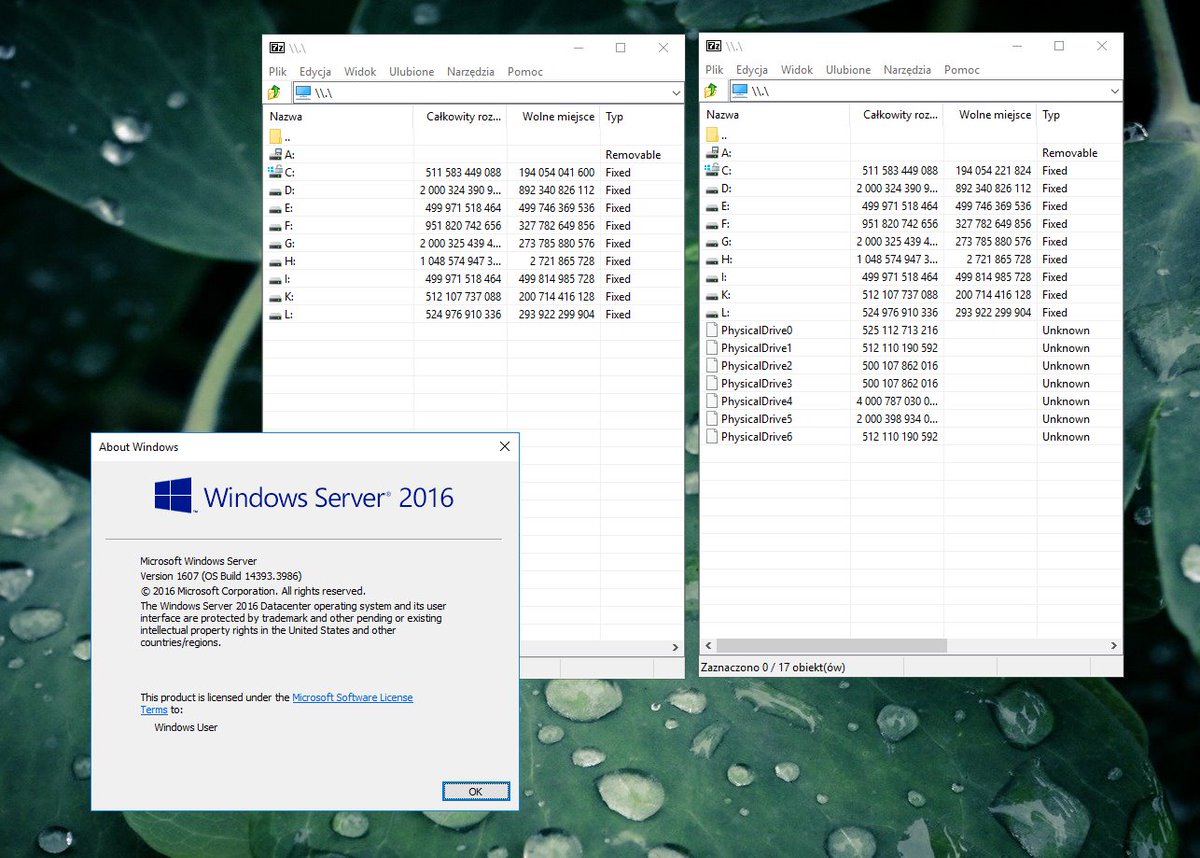Click OK in About Windows dialog
1200x858 pixels.
(x=476, y=791)
